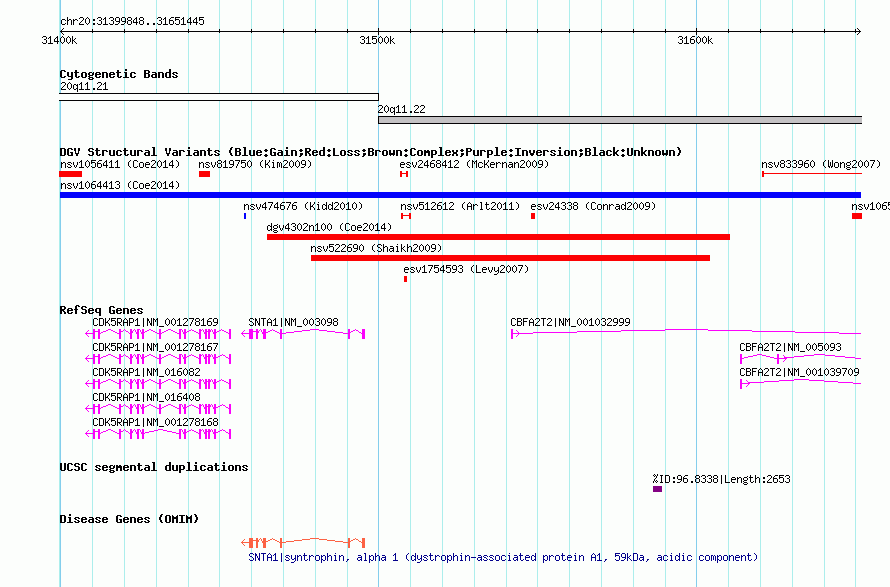Image resolution: width=890 pixels, height=587 pixels.
Task: Click the 20q11.22 cytogenetic band bar
Action: click(x=620, y=120)
